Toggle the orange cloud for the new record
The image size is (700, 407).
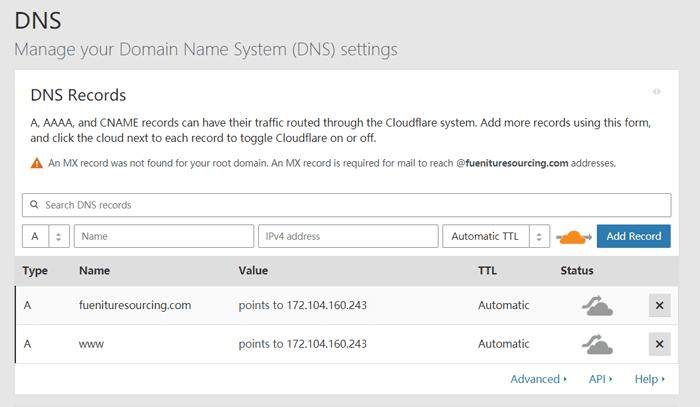[x=574, y=237]
